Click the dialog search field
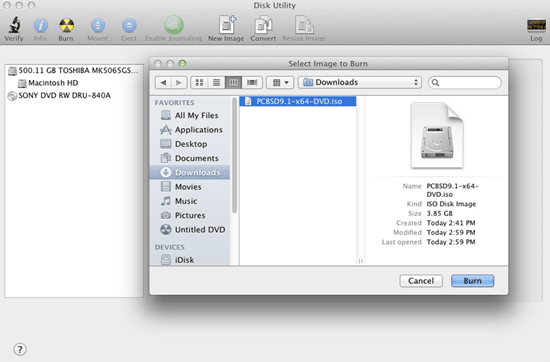Viewport: 550px width, 362px height. [x=464, y=82]
